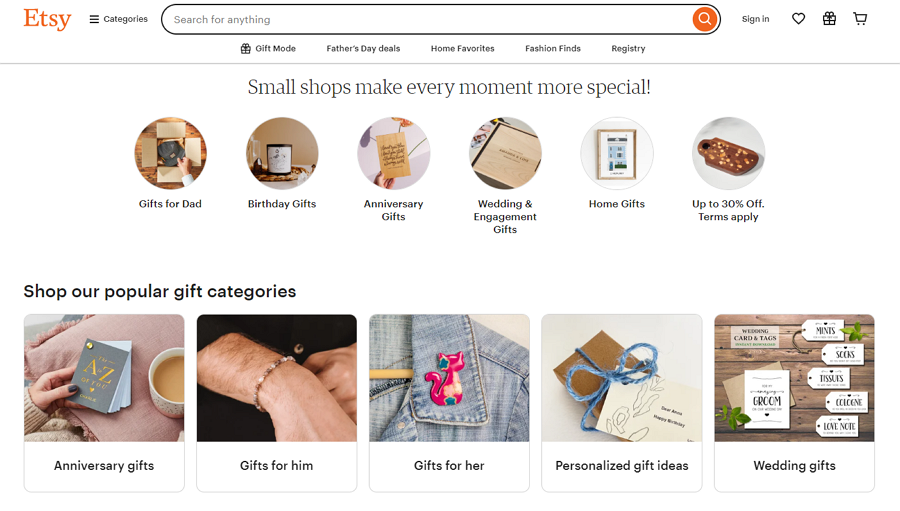
Task: Click Sign in
Action: pos(755,19)
